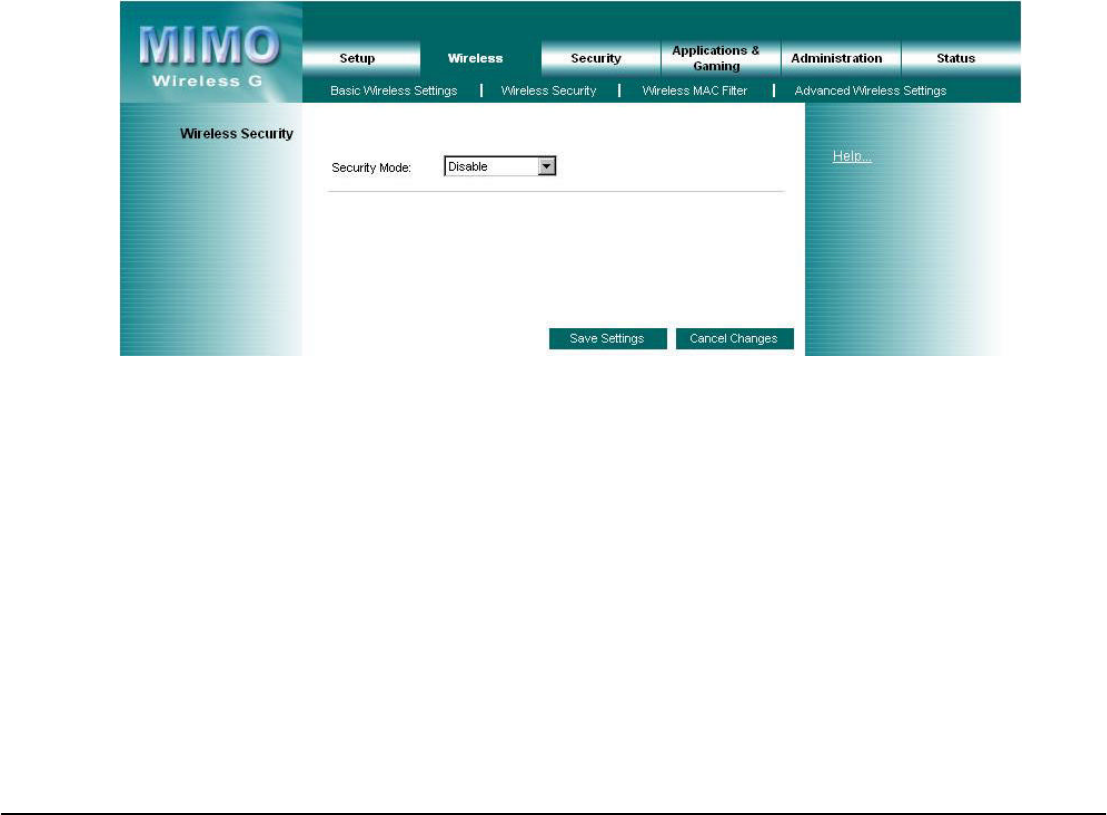The image size is (1107, 815).
Task: Click Cancel Changes button
Action: 734,338
